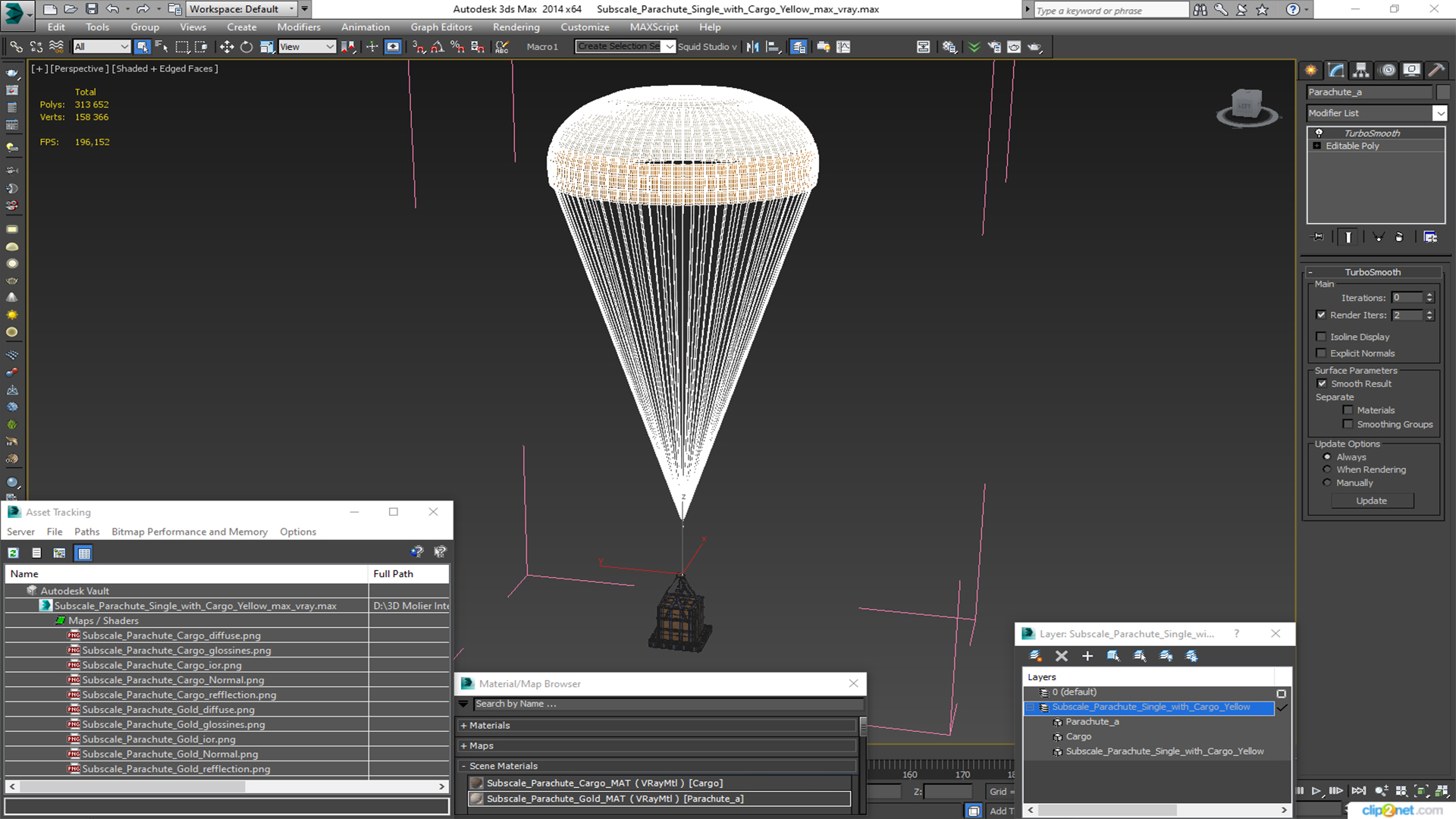The height and width of the screenshot is (819, 1456).
Task: Click Configure Modifier Sets icon
Action: coord(1430,237)
